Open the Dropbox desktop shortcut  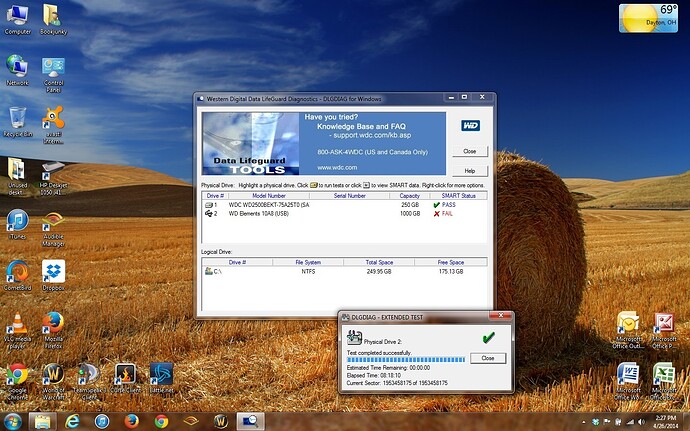53,276
